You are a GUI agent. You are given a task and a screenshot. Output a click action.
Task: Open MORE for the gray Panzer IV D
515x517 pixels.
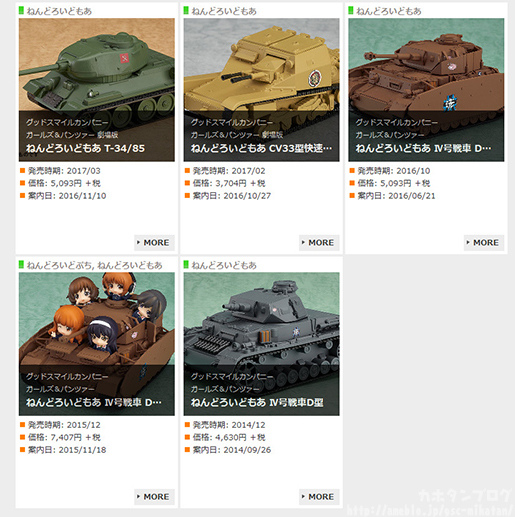(x=319, y=497)
